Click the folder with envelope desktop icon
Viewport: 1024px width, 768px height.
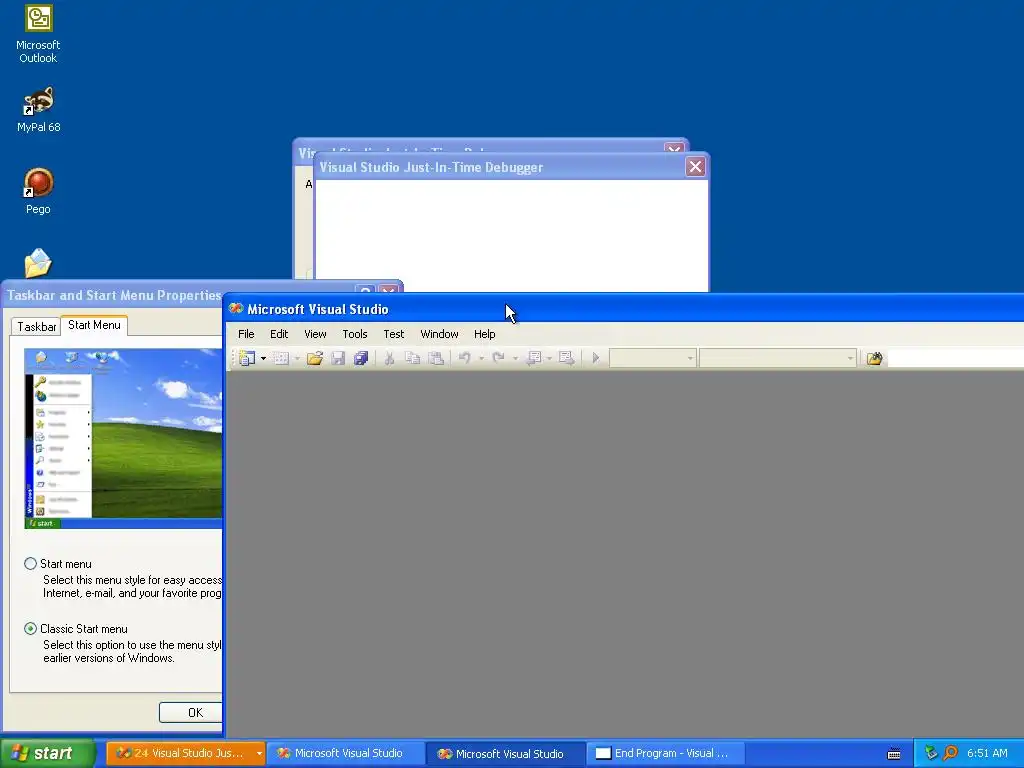point(38,263)
